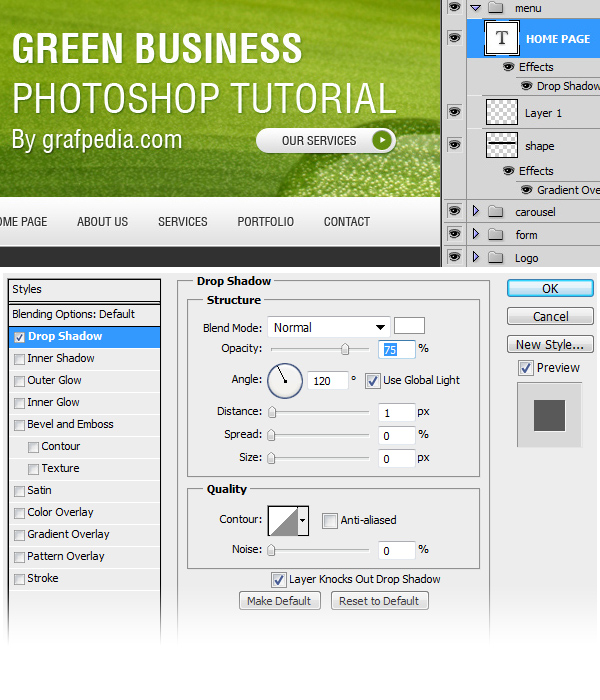Click the Distance value field
Viewport: 600px width, 700px height.
[397, 412]
